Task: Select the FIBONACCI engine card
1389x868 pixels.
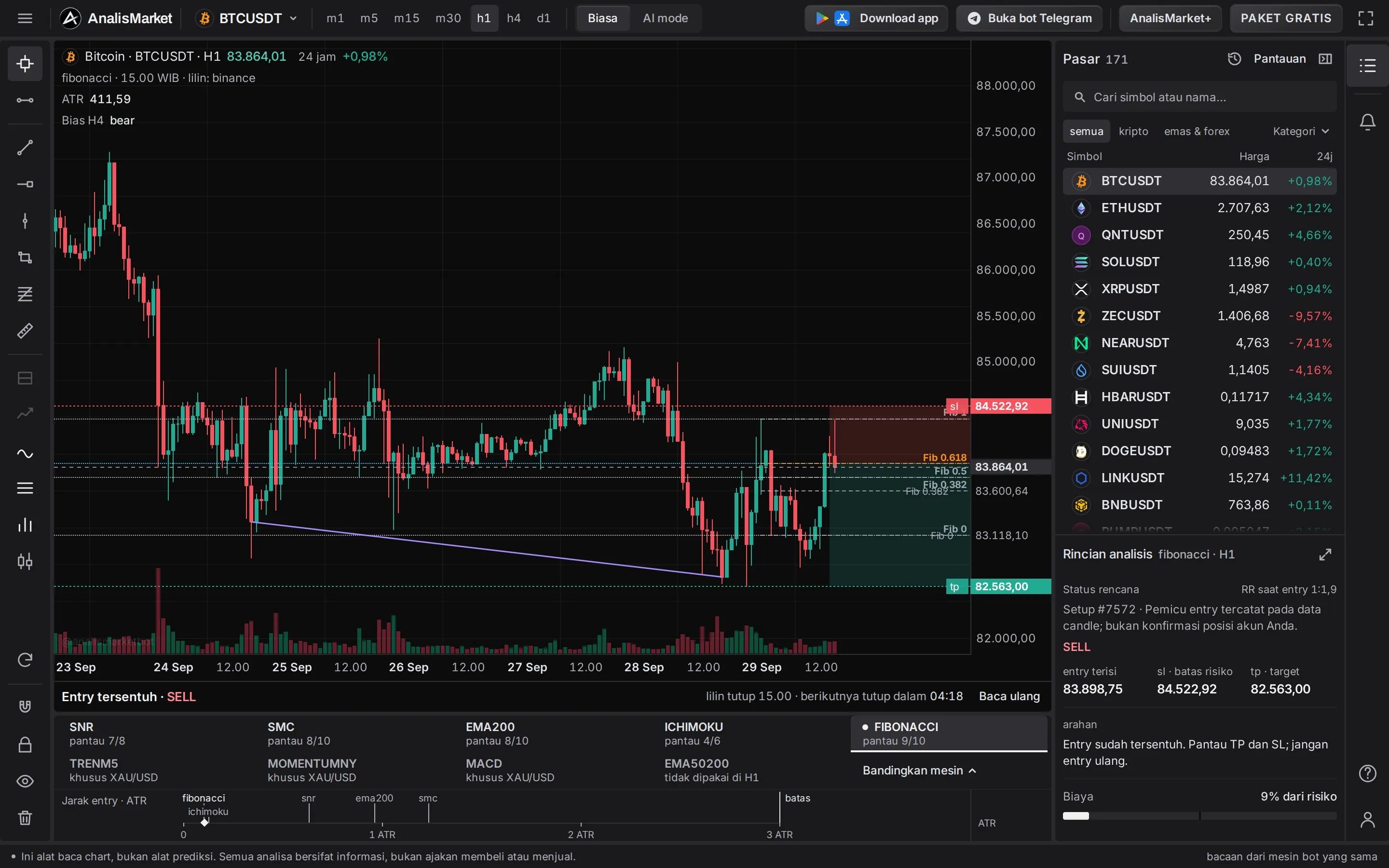Action: (949, 733)
